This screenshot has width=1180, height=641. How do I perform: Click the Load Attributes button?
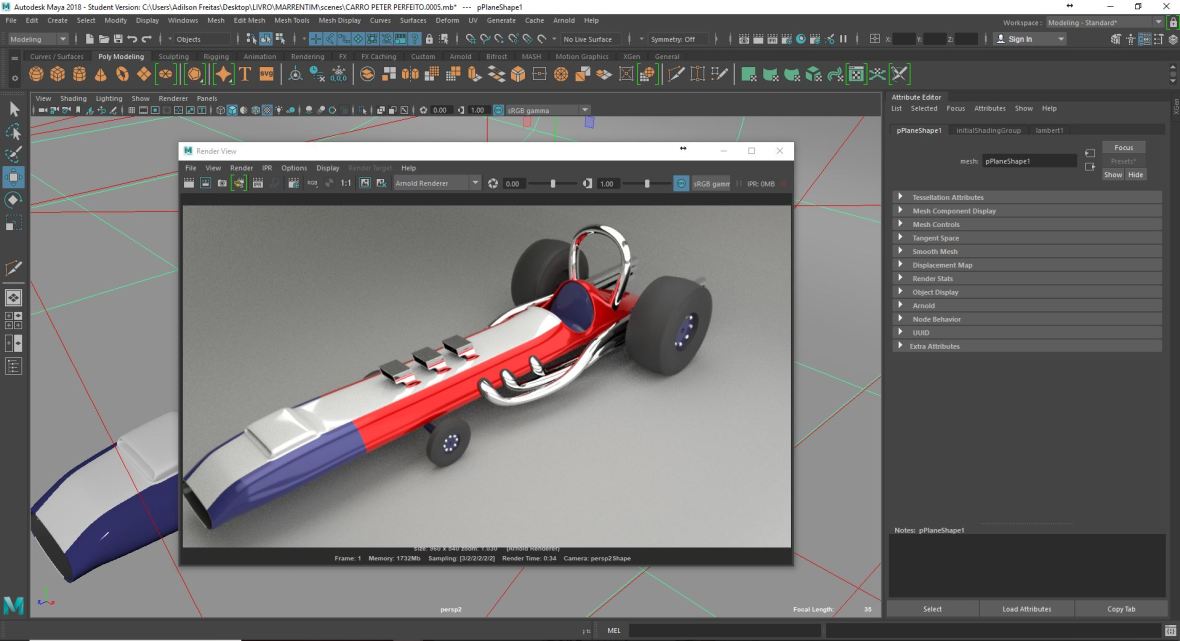(1026, 608)
